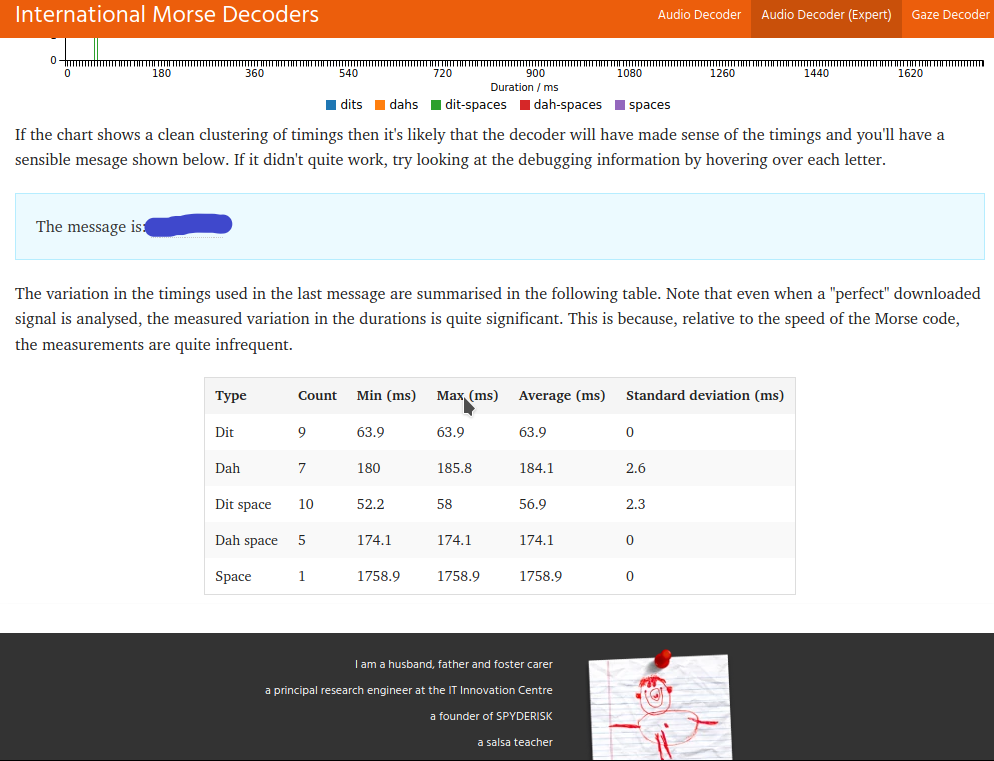Image resolution: width=994 pixels, height=761 pixels.
Task: Select the Dit space table row
Action: pyautogui.click(x=499, y=504)
